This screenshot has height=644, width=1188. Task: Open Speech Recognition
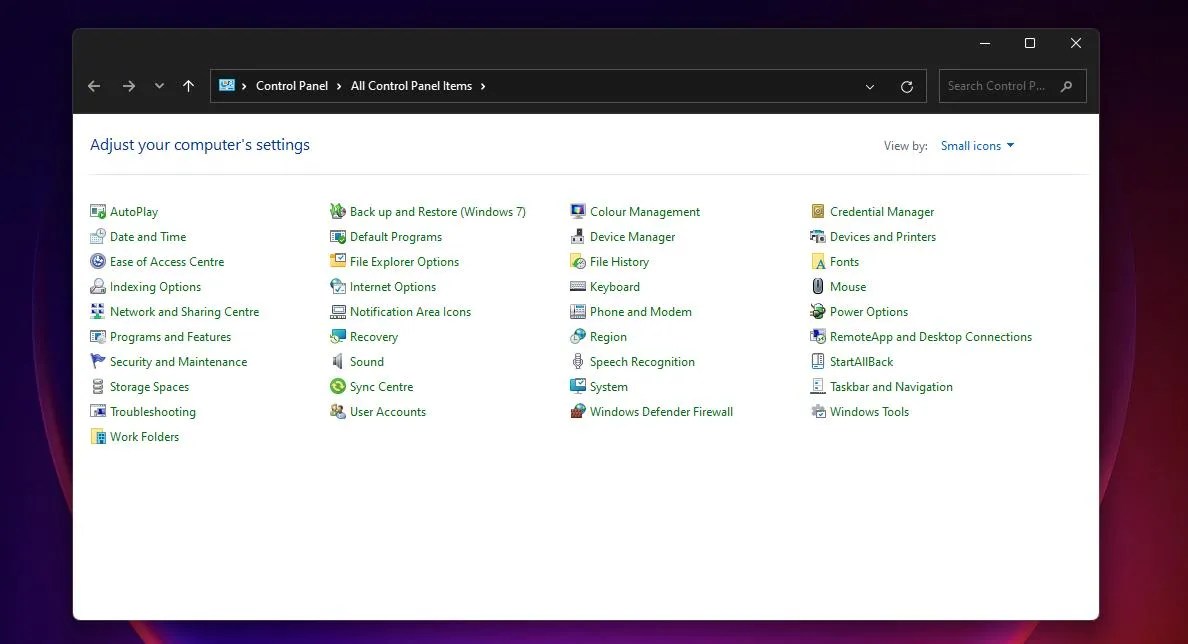tap(640, 361)
